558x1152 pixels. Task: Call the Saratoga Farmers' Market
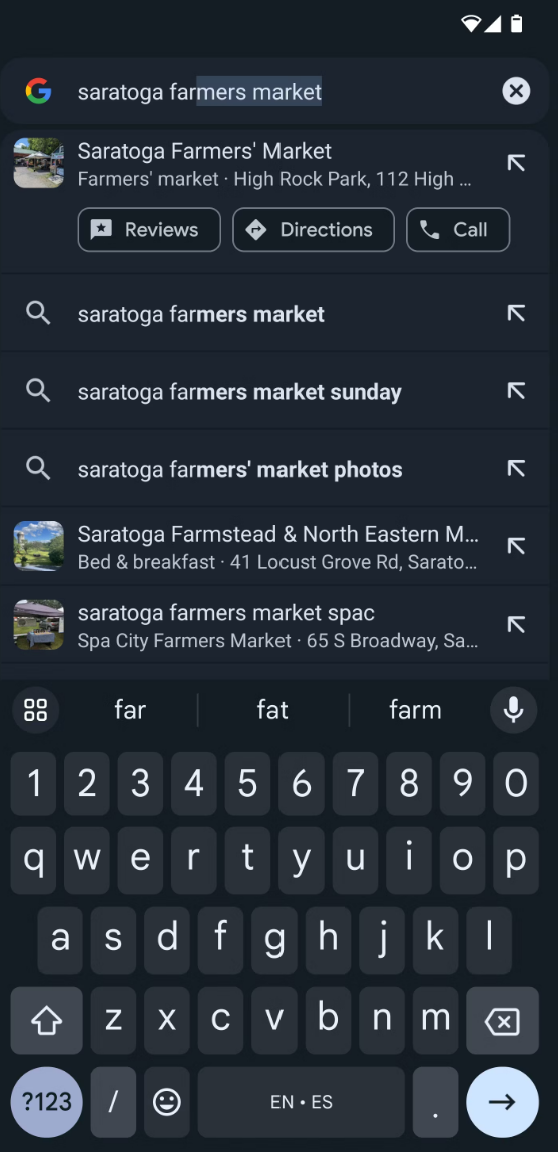(x=458, y=230)
